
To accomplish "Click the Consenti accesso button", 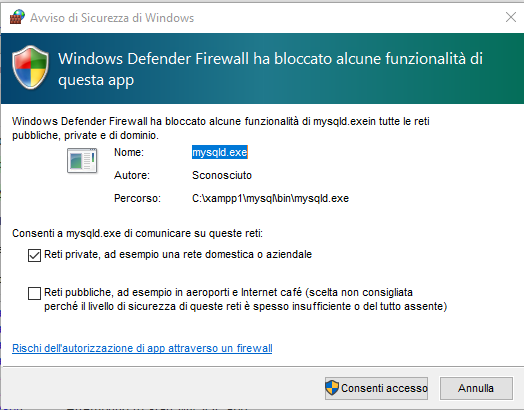I will coord(376,388).
